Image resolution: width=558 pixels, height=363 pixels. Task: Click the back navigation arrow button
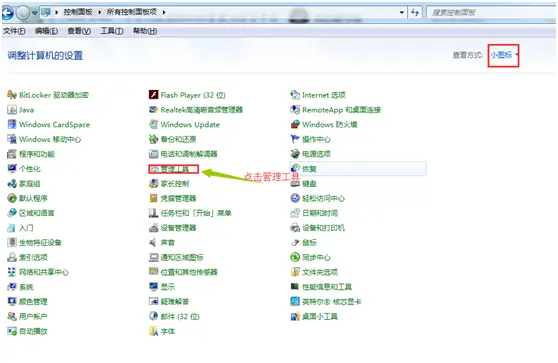[7, 13]
